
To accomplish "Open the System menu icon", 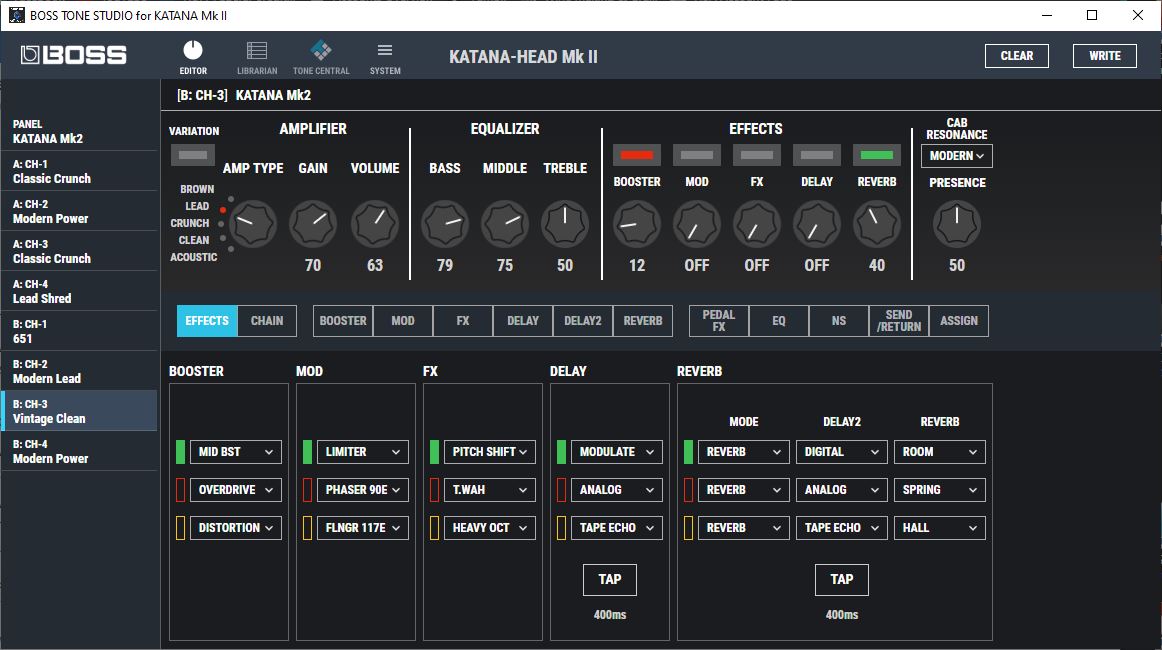I will [x=385, y=50].
